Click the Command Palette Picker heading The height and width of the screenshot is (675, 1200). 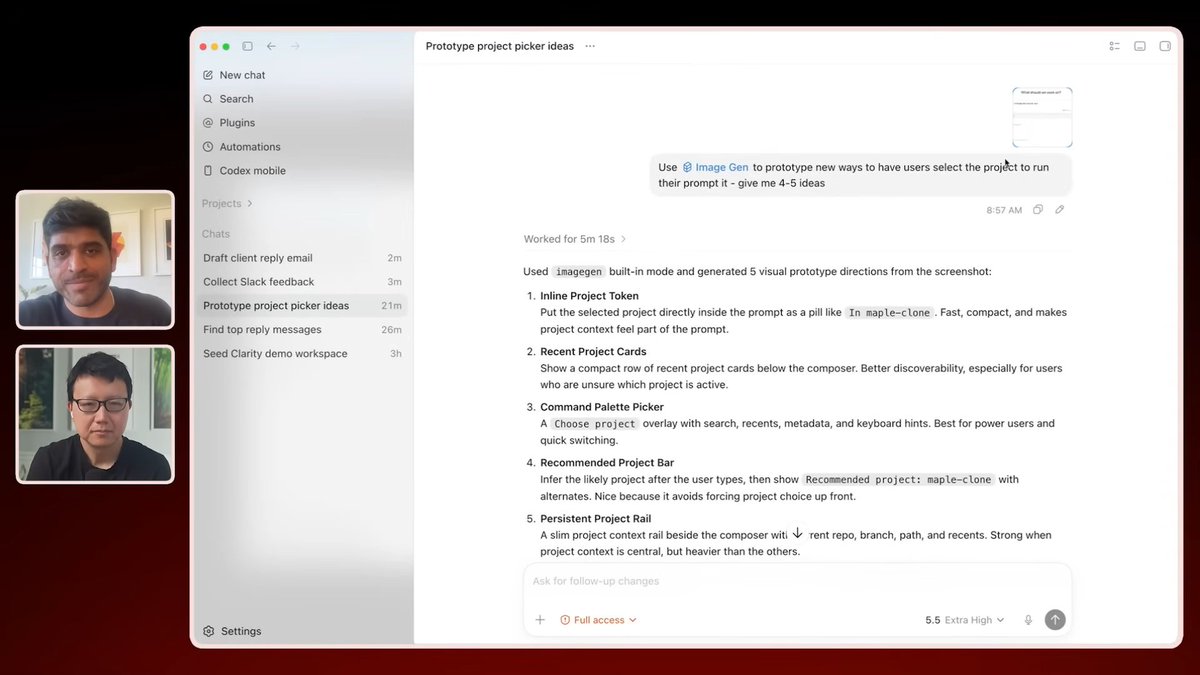tap(602, 407)
